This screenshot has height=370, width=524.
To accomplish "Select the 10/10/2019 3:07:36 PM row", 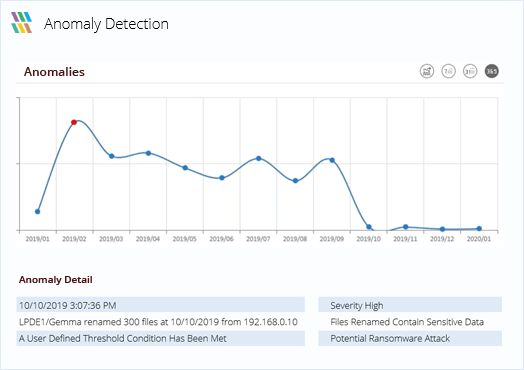I will click(x=160, y=305).
